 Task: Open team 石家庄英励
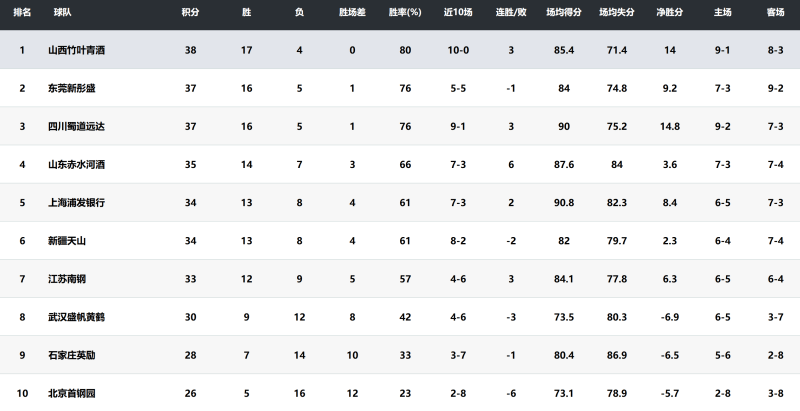(71, 354)
